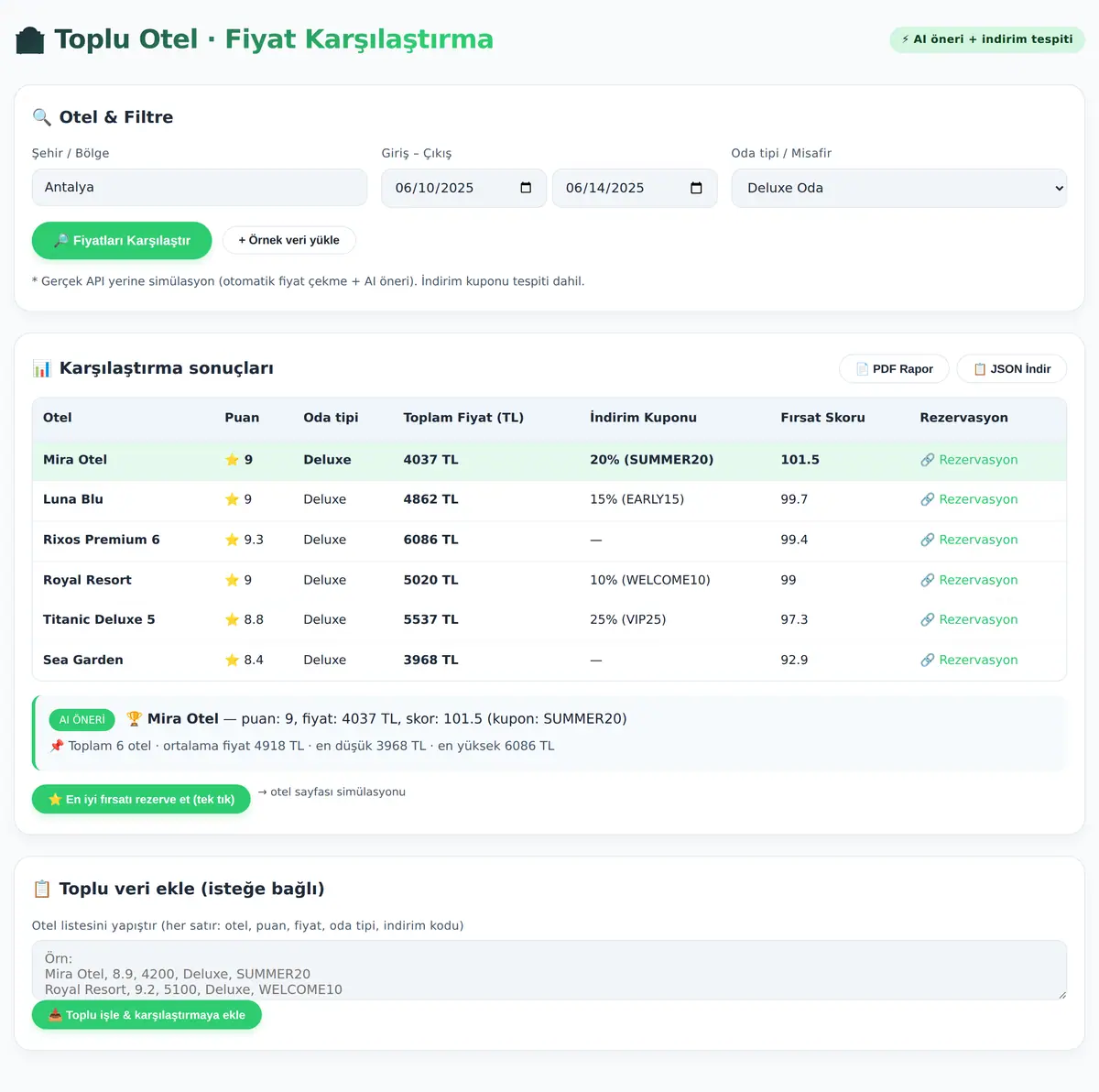Click the check-out date field 06/14/2025
Viewport: 1099px width, 1092px height.
coord(635,188)
